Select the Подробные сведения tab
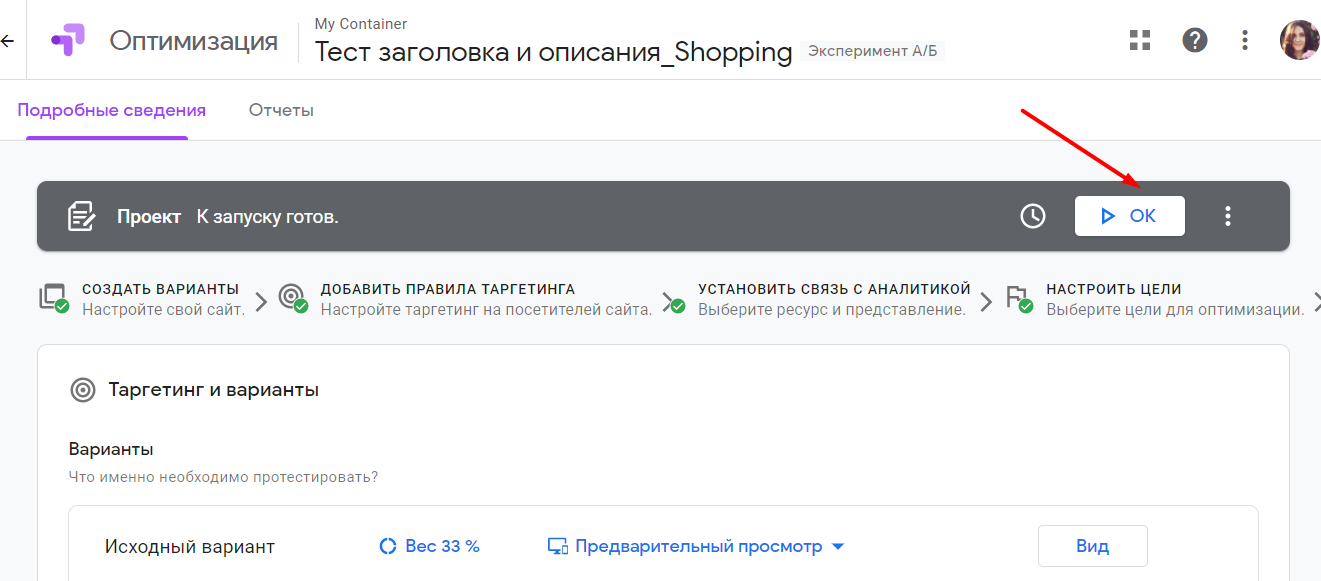The height and width of the screenshot is (581, 1321). click(112, 110)
